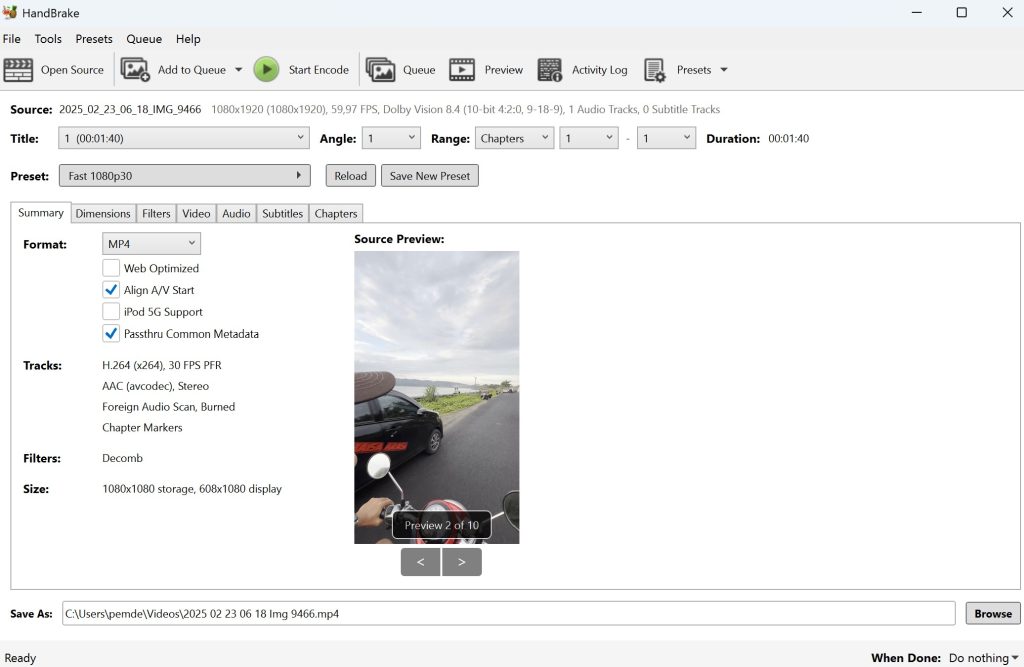Show the next preview image
The height and width of the screenshot is (667, 1024).
tap(462, 562)
